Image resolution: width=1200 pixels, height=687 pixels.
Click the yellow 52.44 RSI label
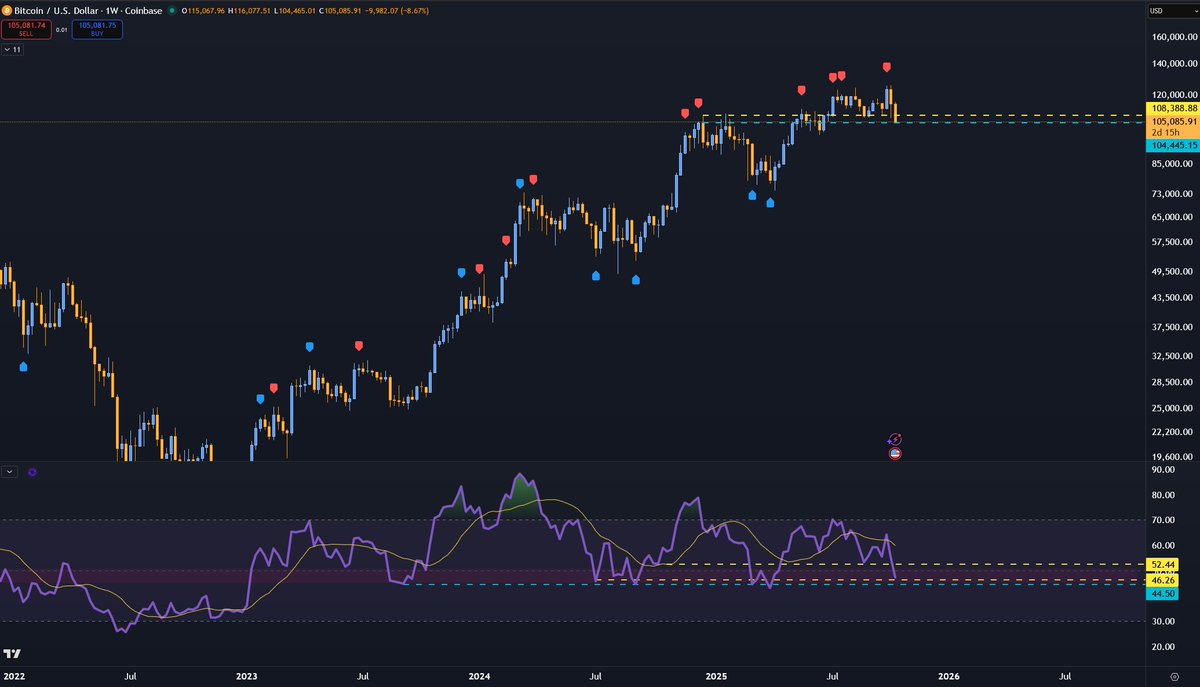click(x=1161, y=565)
